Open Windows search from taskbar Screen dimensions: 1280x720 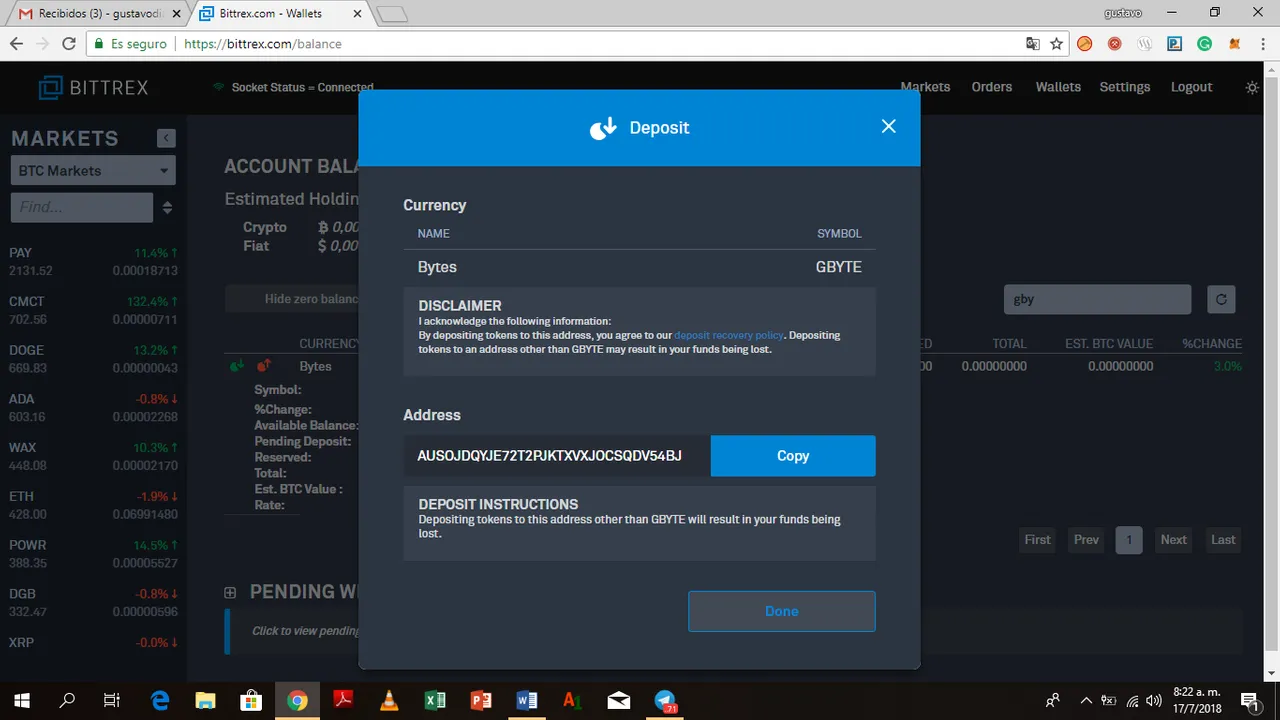[x=67, y=701]
